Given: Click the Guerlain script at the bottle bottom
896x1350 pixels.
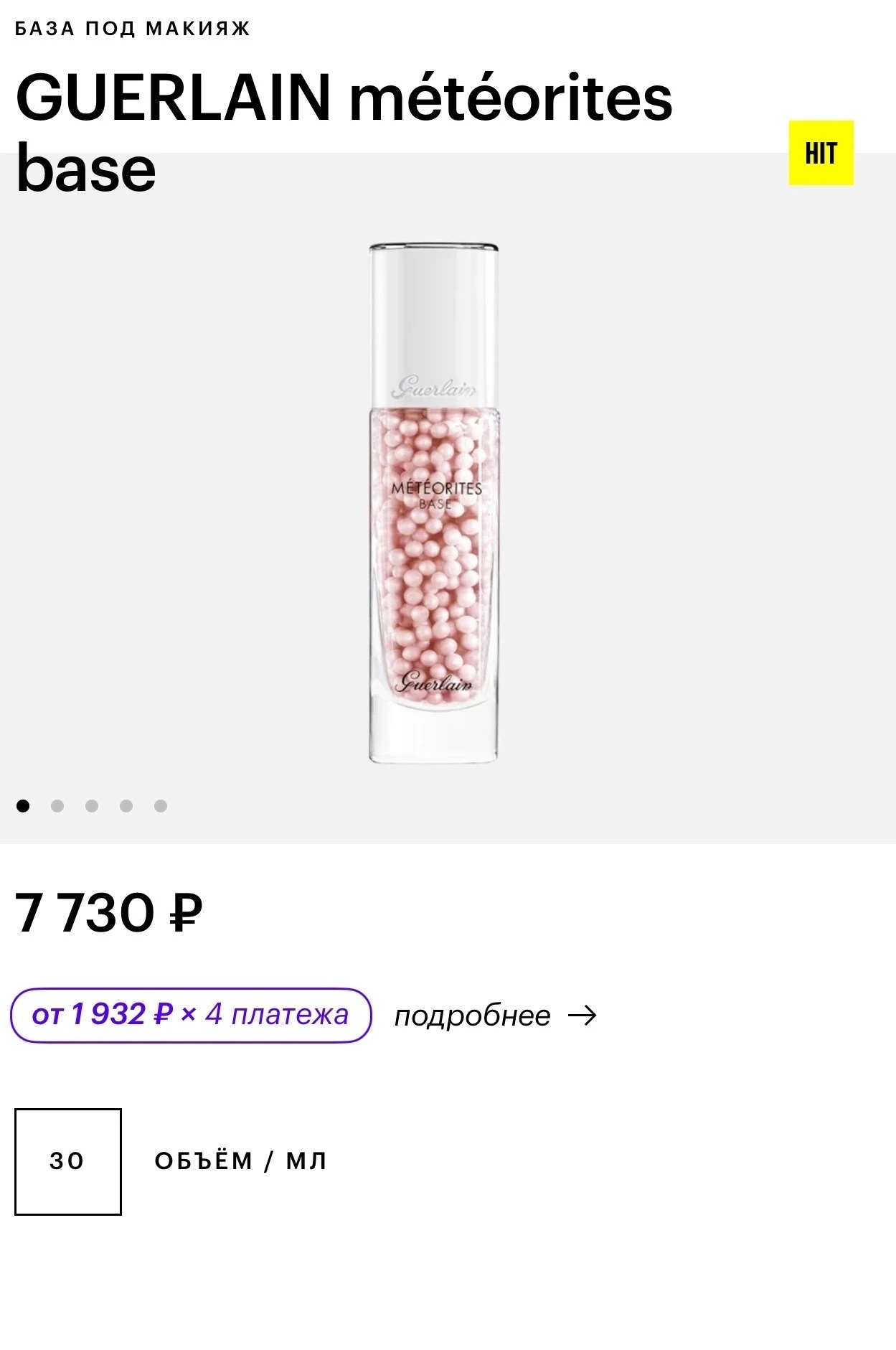Looking at the screenshot, I should tap(434, 682).
